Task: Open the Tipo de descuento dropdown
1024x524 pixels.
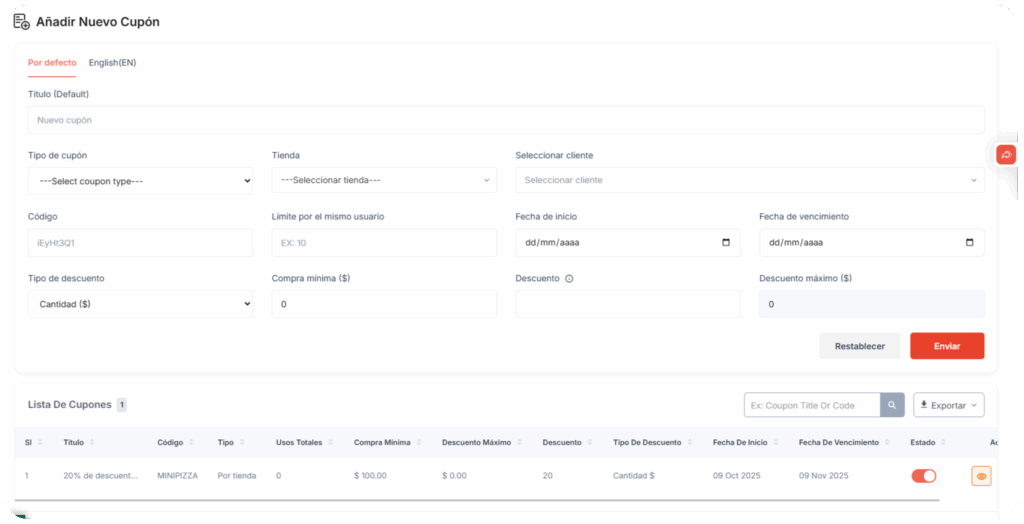Action: pos(140,304)
